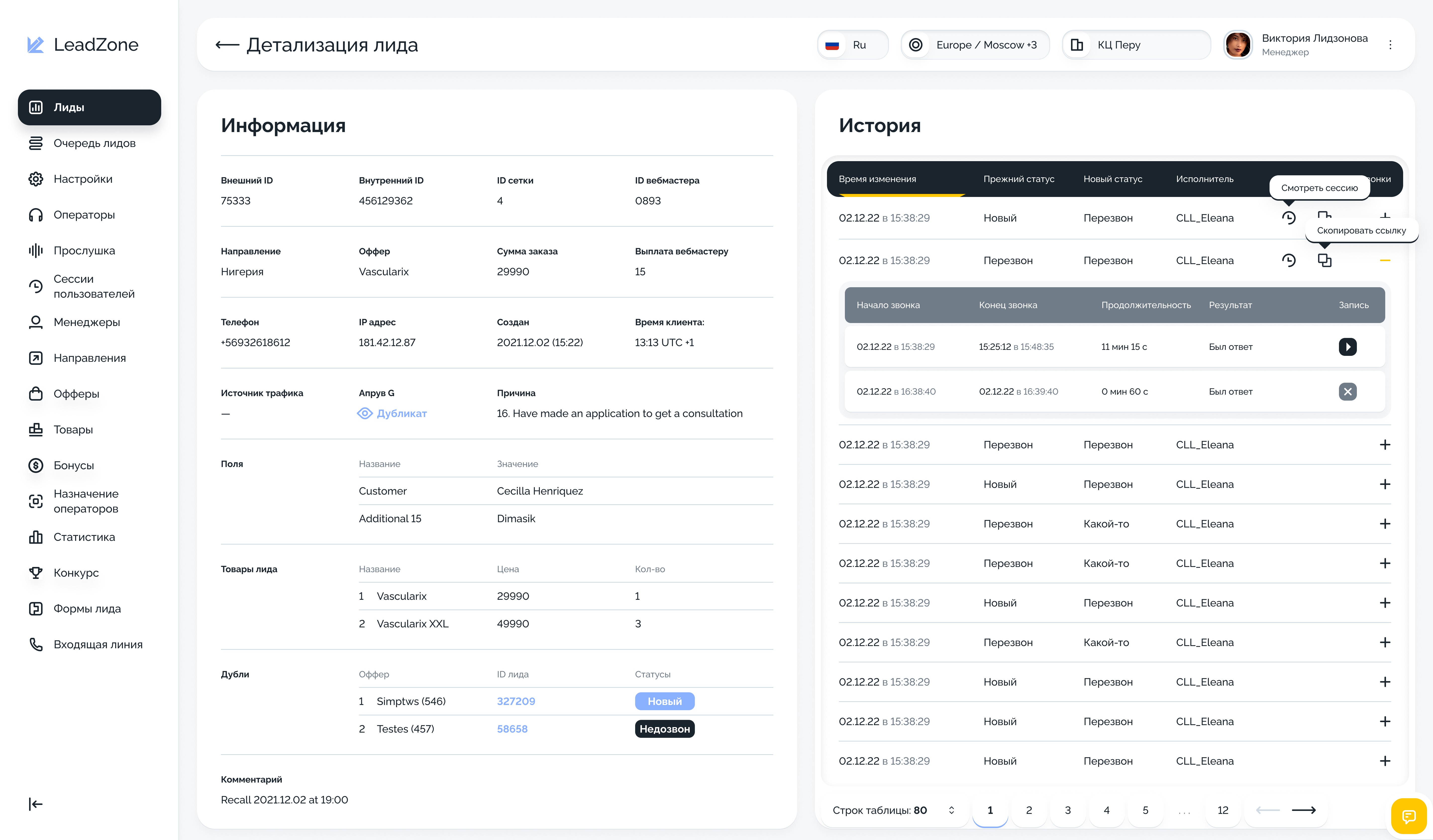Go to Прослушка in the sidebar menu
The image size is (1433, 840).
[x=84, y=251]
